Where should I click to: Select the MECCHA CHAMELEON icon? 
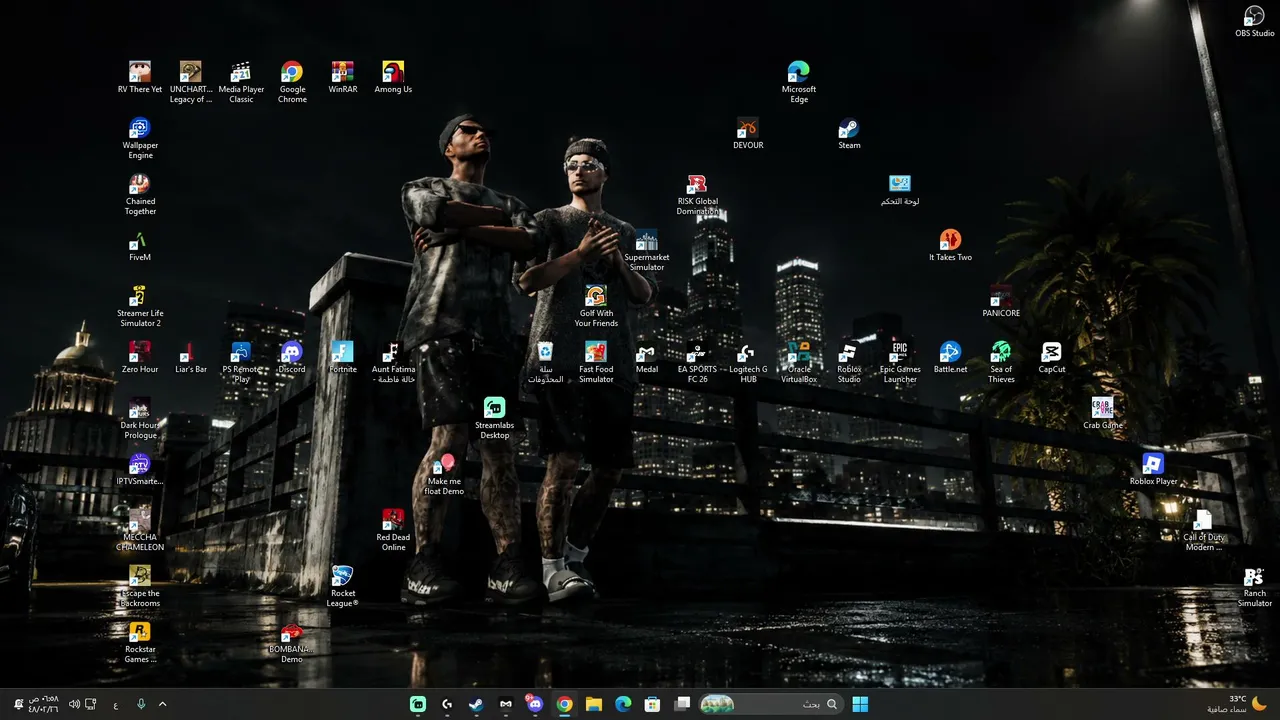pos(140,530)
